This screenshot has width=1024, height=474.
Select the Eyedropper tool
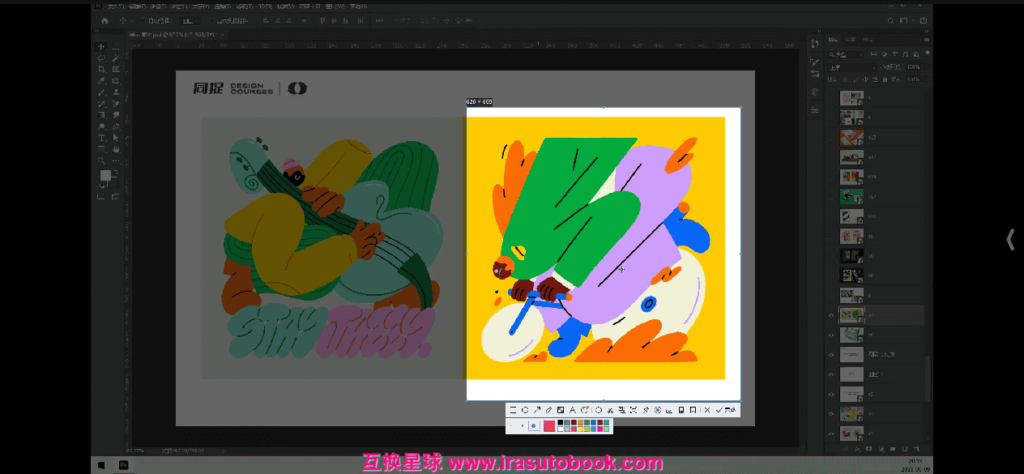[101, 80]
